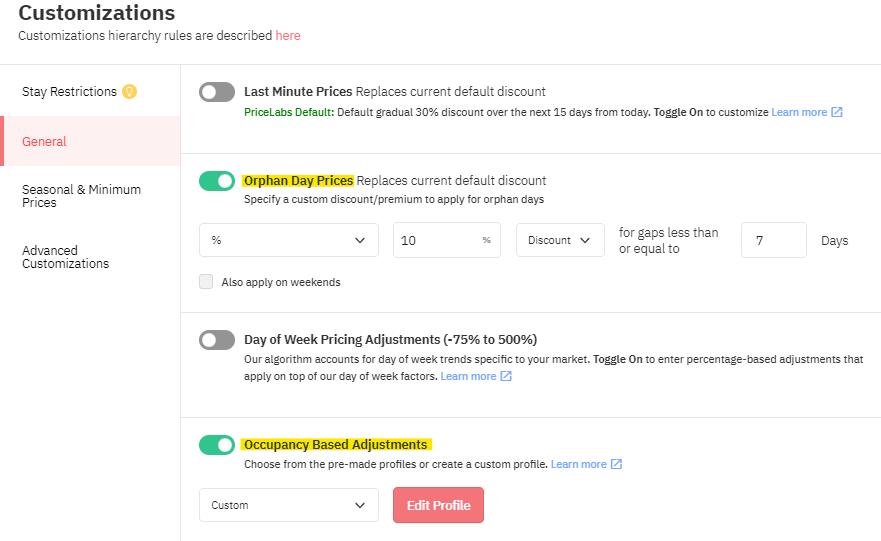Click external link icon in Day of Week section
Screen dimensions: 881x541
click(506, 376)
